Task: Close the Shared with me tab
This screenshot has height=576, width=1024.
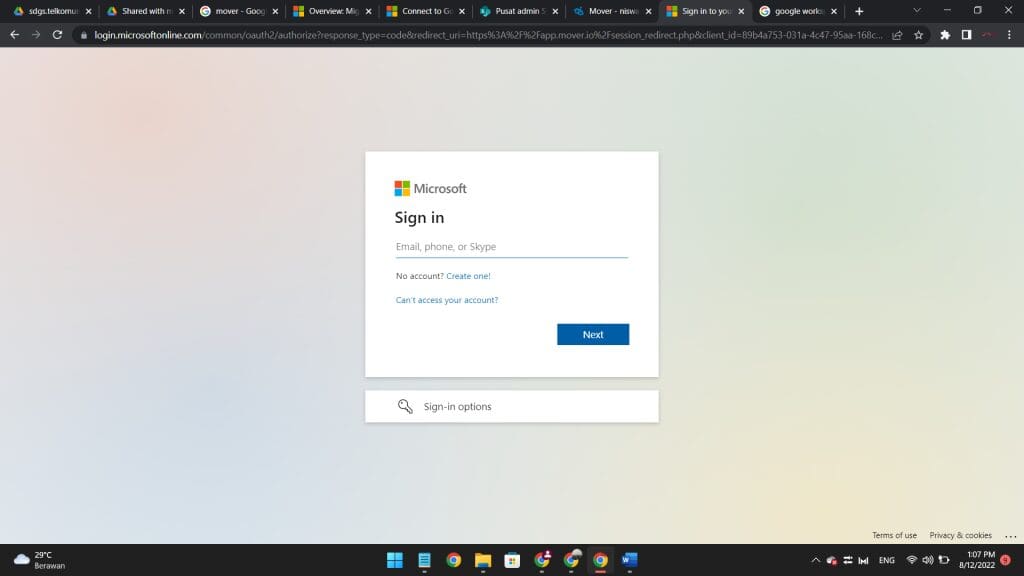Action: tap(182, 11)
